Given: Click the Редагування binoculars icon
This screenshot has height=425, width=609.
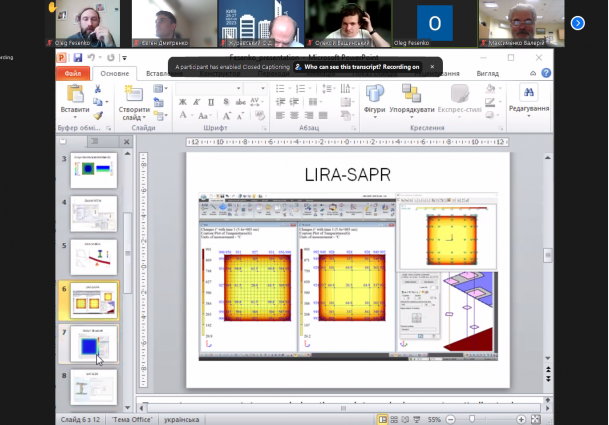Looking at the screenshot, I should pyautogui.click(x=527, y=93).
